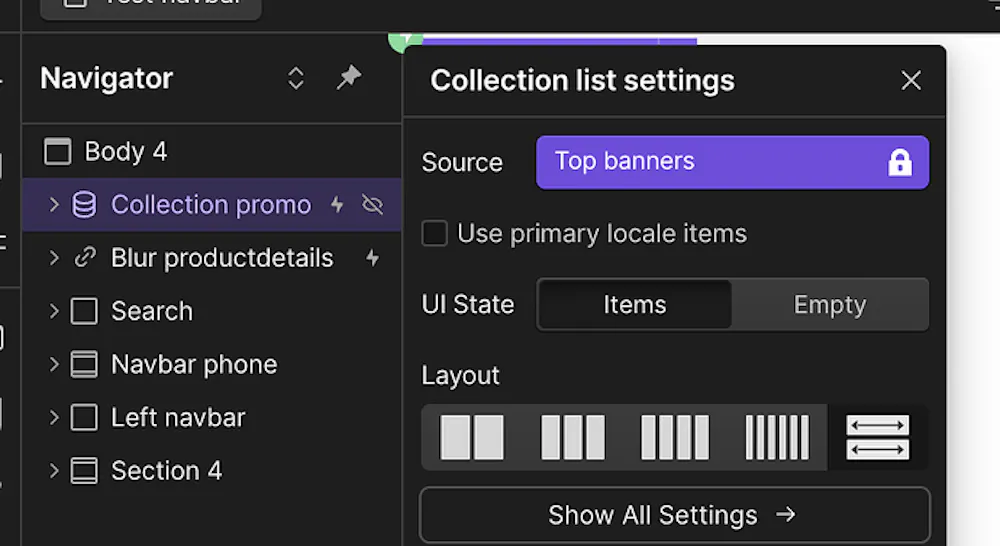Click the Navbar phone section icon

click(x=84, y=364)
